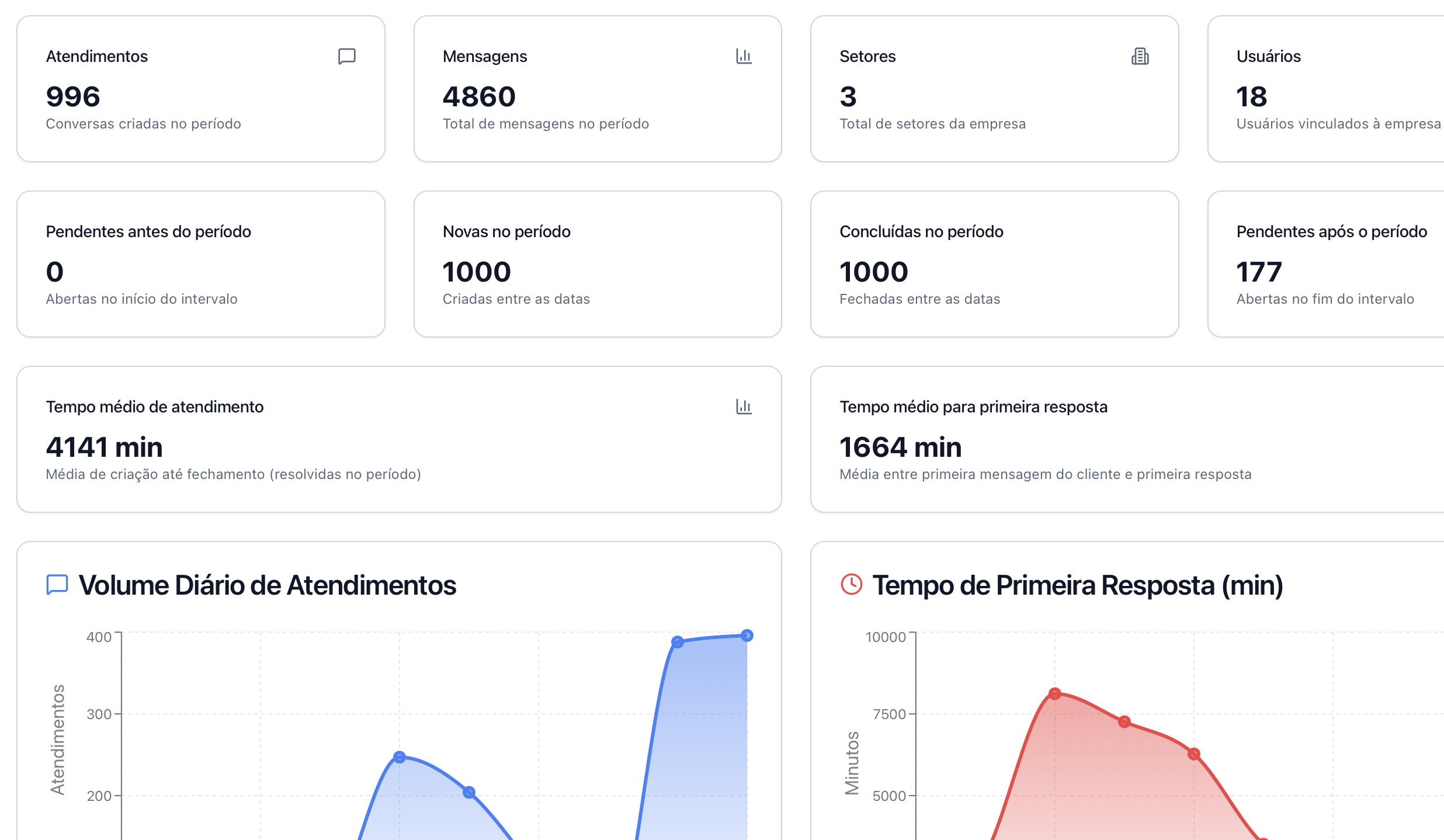Click the Pendentes após o período value 177
Screen dimensions: 1444x840
[1258, 271]
